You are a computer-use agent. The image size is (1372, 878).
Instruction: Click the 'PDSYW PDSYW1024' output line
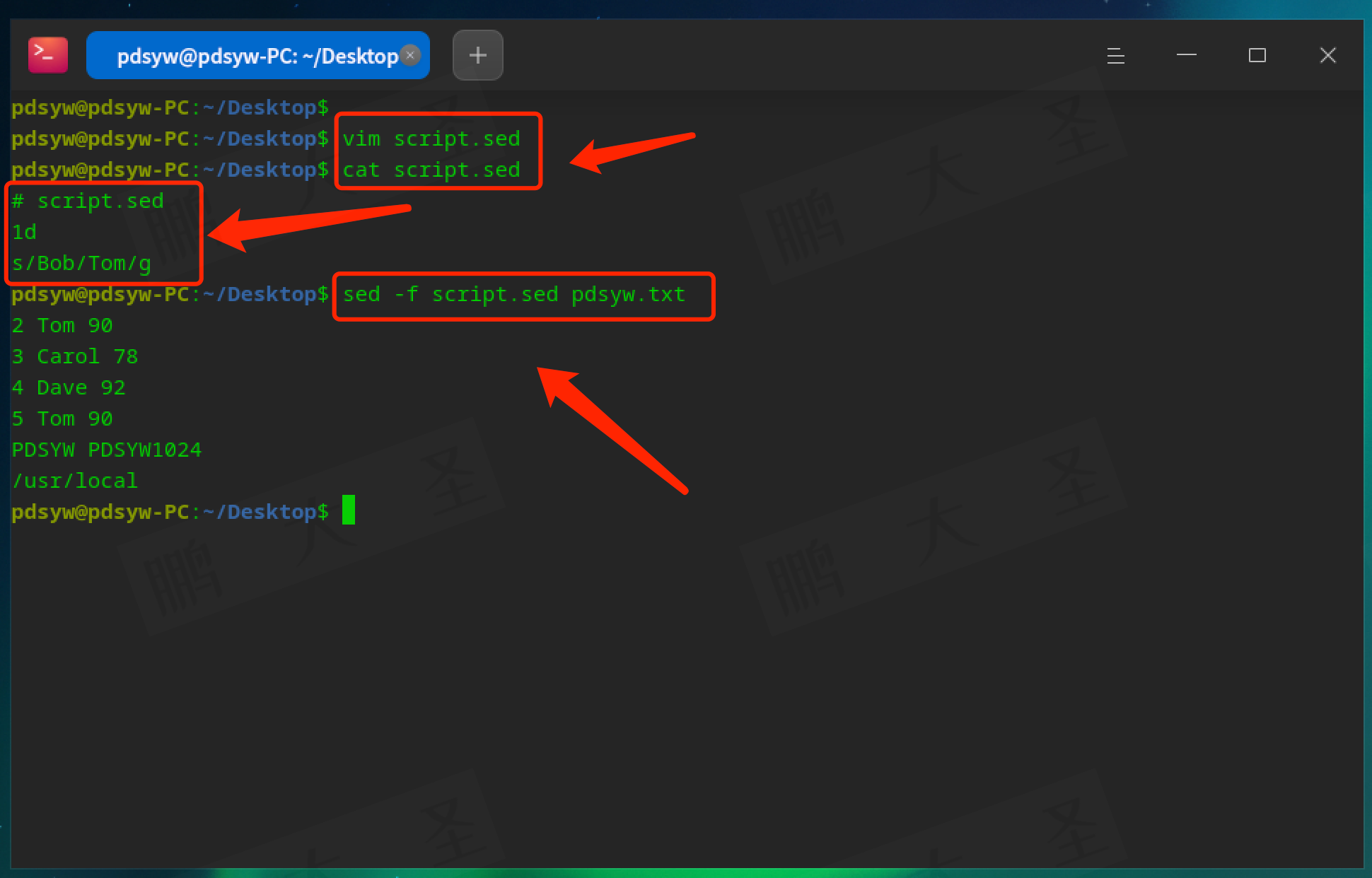(107, 450)
